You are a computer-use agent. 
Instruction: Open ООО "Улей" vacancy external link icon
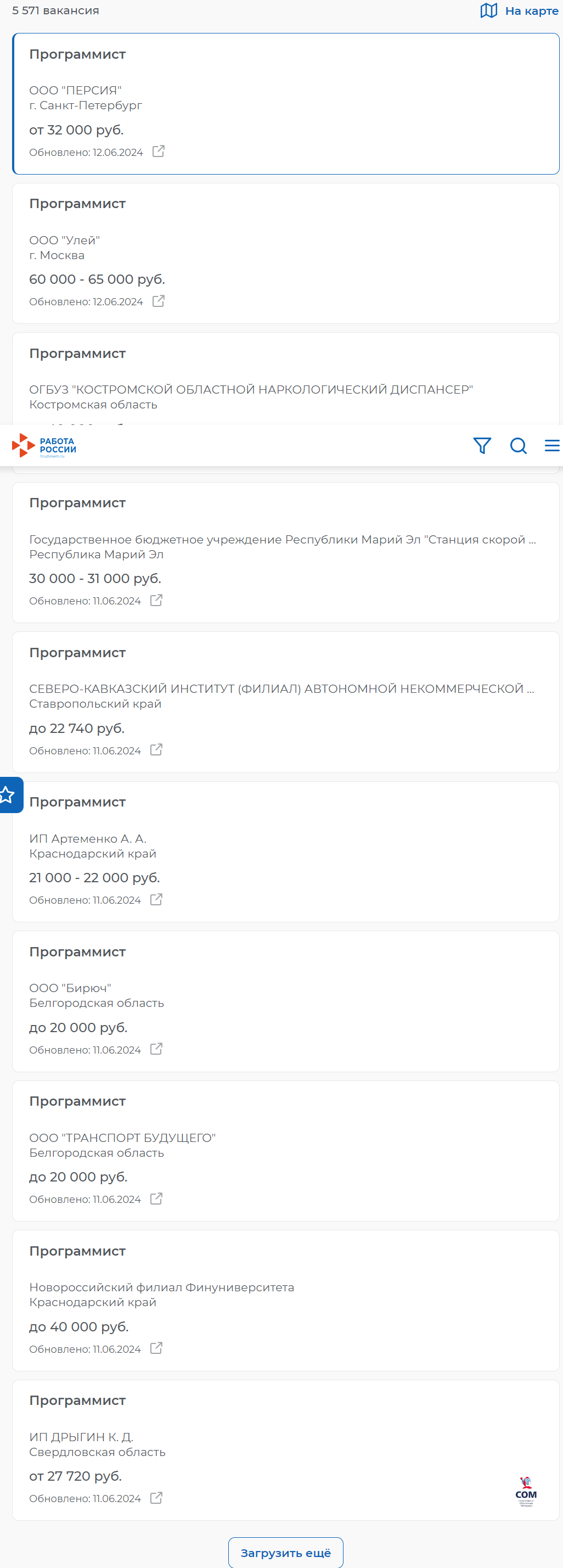158,301
